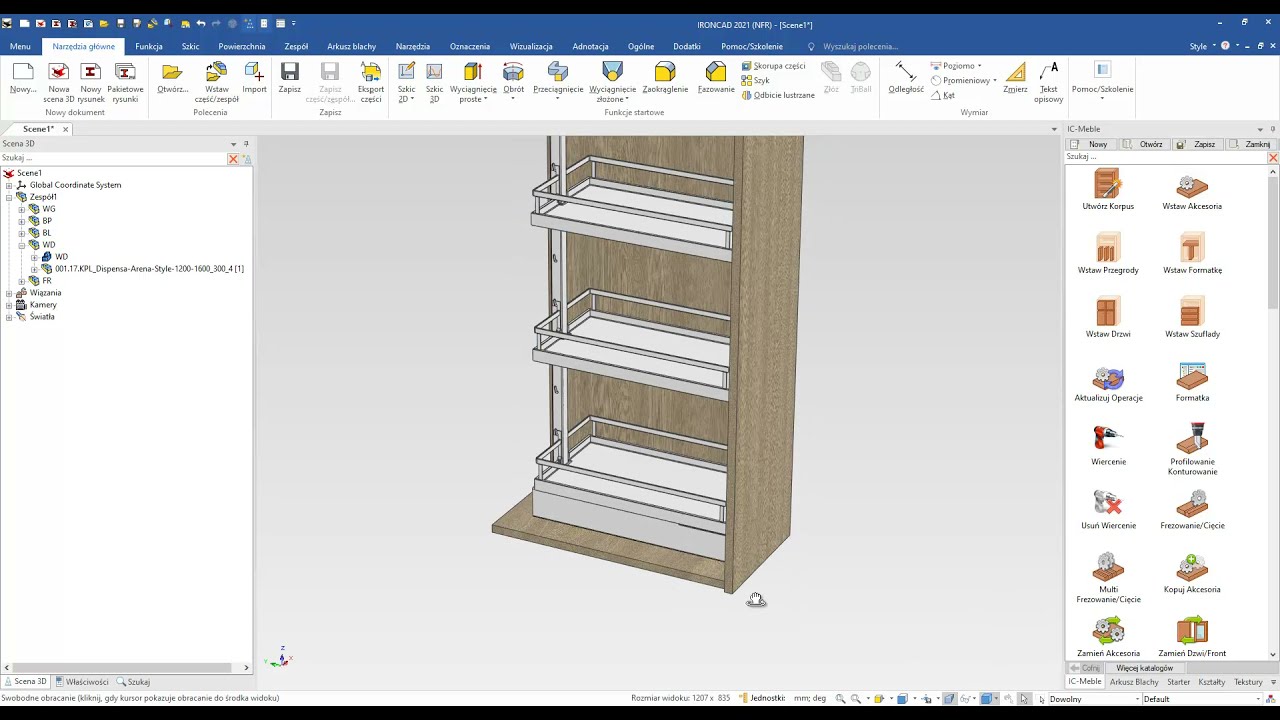Pin the Scena 3D panel
Viewport: 1280px width, 720px height.
tap(246, 144)
